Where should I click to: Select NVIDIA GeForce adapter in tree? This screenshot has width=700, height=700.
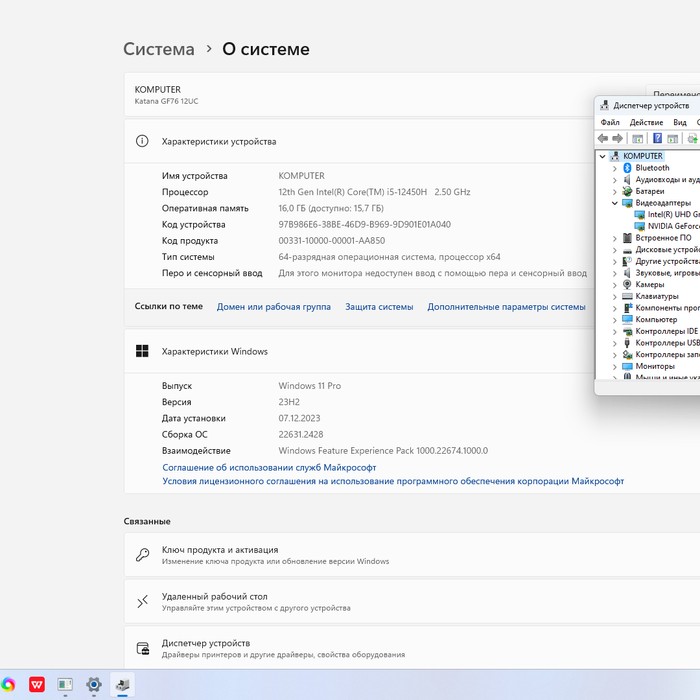(672, 226)
